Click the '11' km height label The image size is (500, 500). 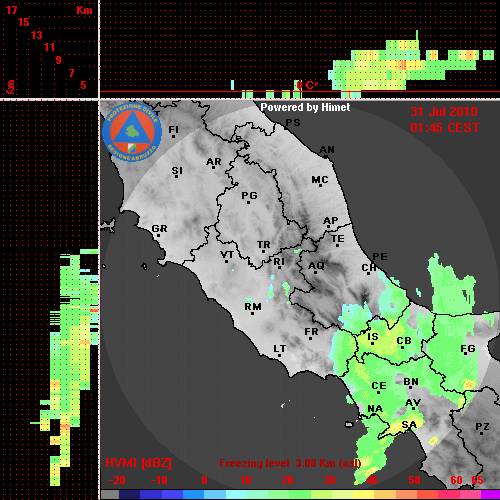(49, 47)
